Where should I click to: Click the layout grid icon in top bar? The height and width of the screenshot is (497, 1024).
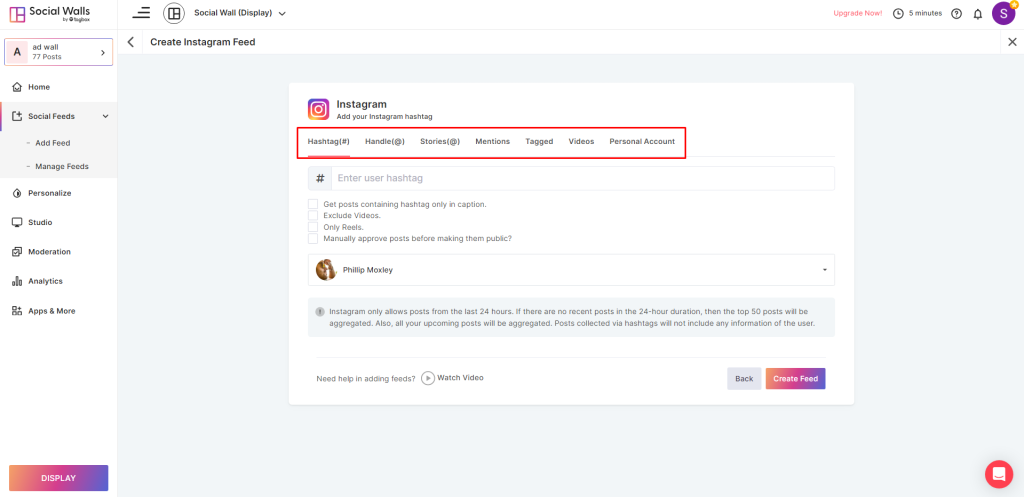coord(174,13)
